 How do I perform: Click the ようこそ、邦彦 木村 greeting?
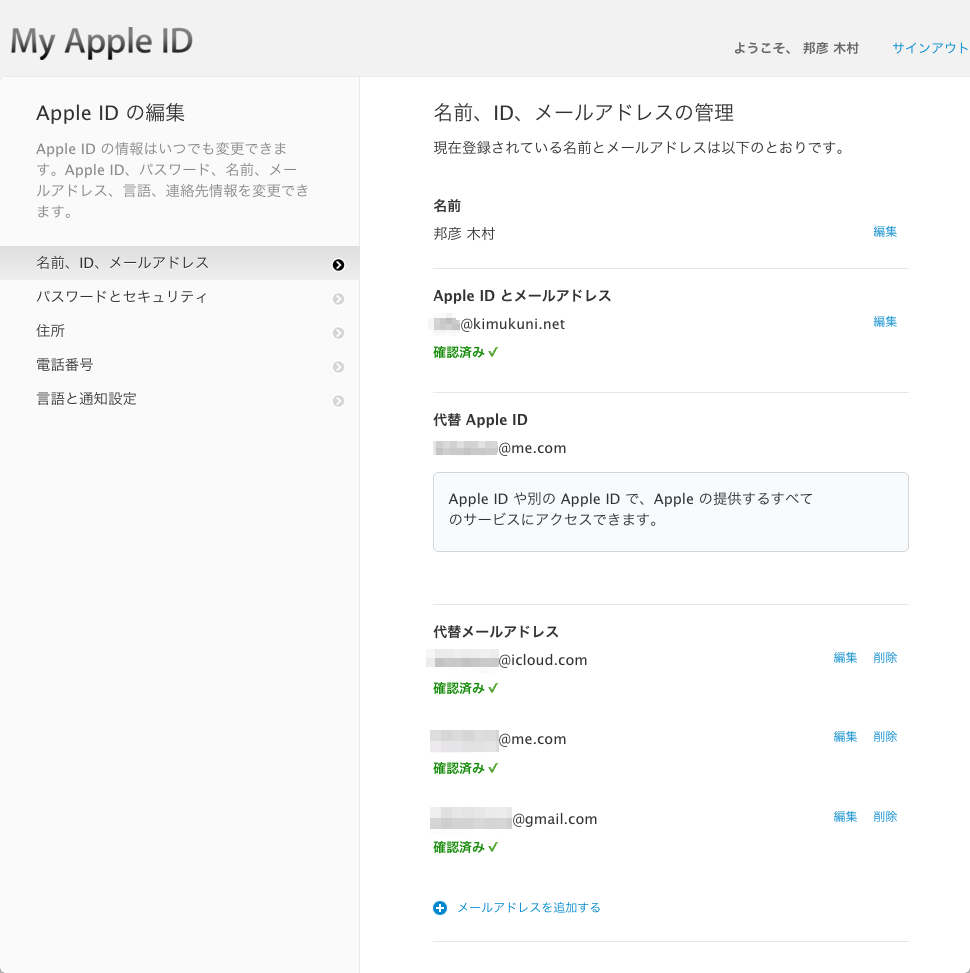click(x=796, y=48)
